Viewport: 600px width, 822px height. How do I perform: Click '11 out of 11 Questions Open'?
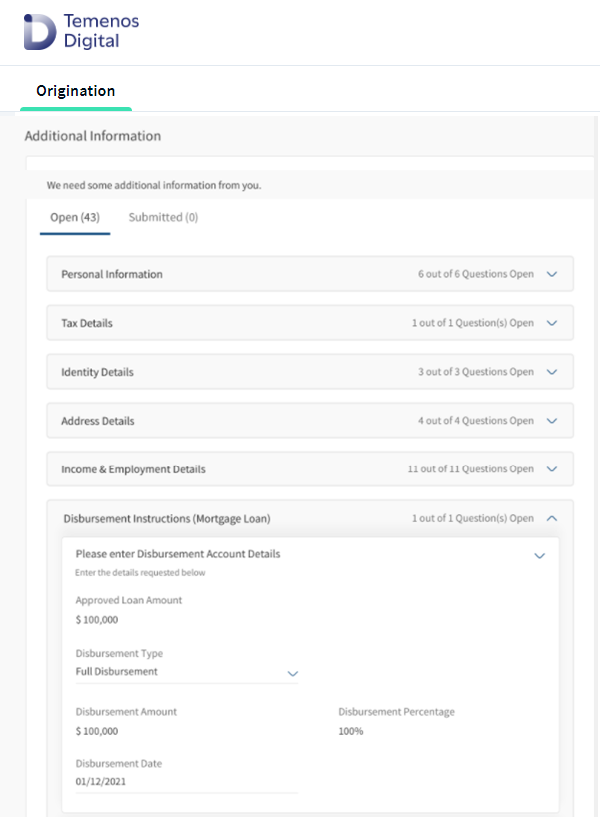(471, 469)
